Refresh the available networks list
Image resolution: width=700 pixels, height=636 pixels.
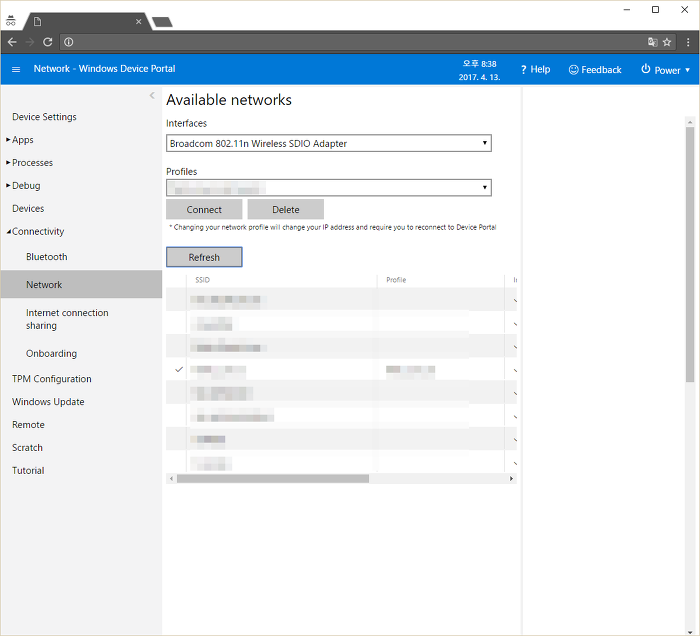tap(204, 257)
